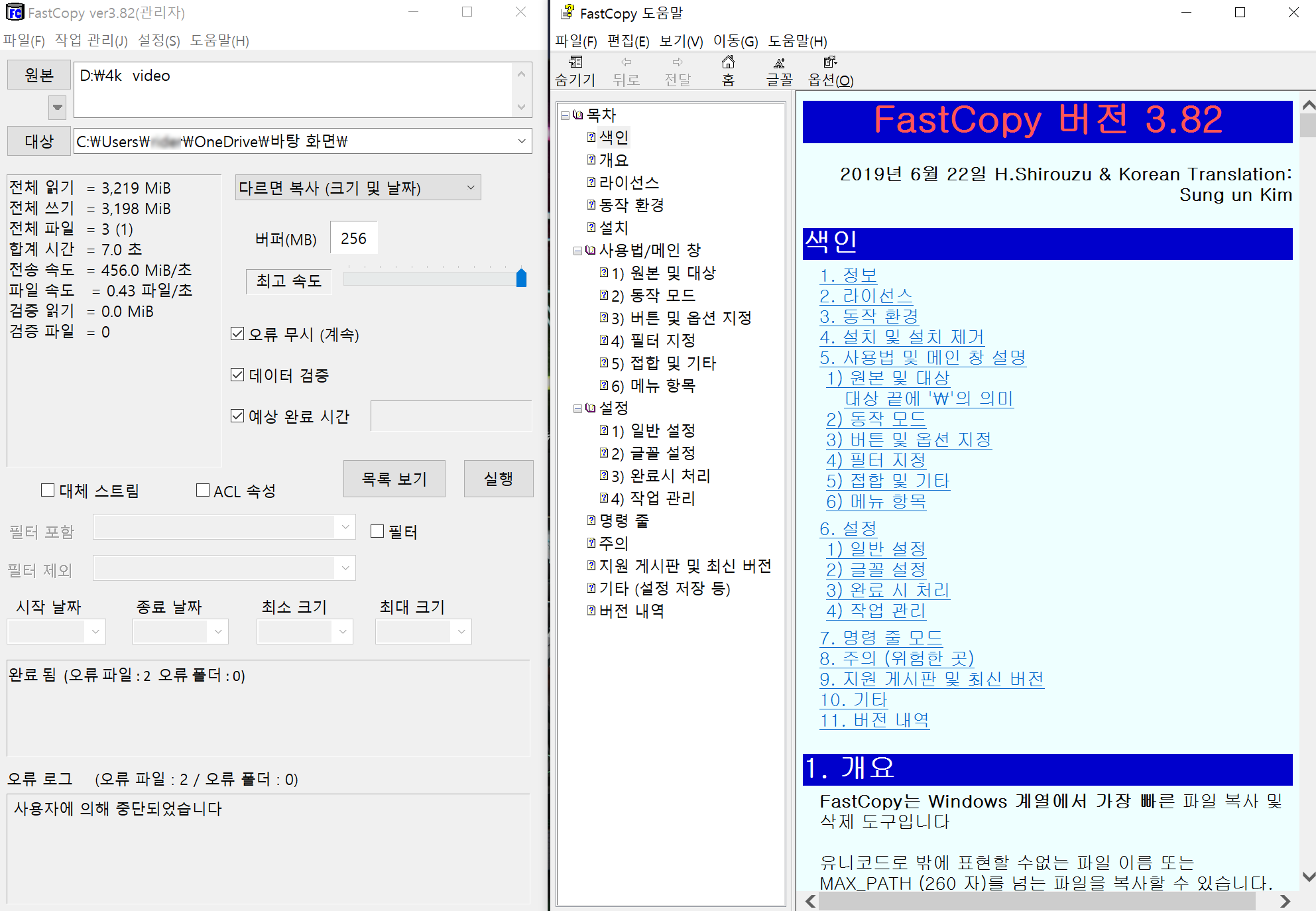
Task: Open the copy mode dropdown 다르면 복사
Action: point(358,188)
